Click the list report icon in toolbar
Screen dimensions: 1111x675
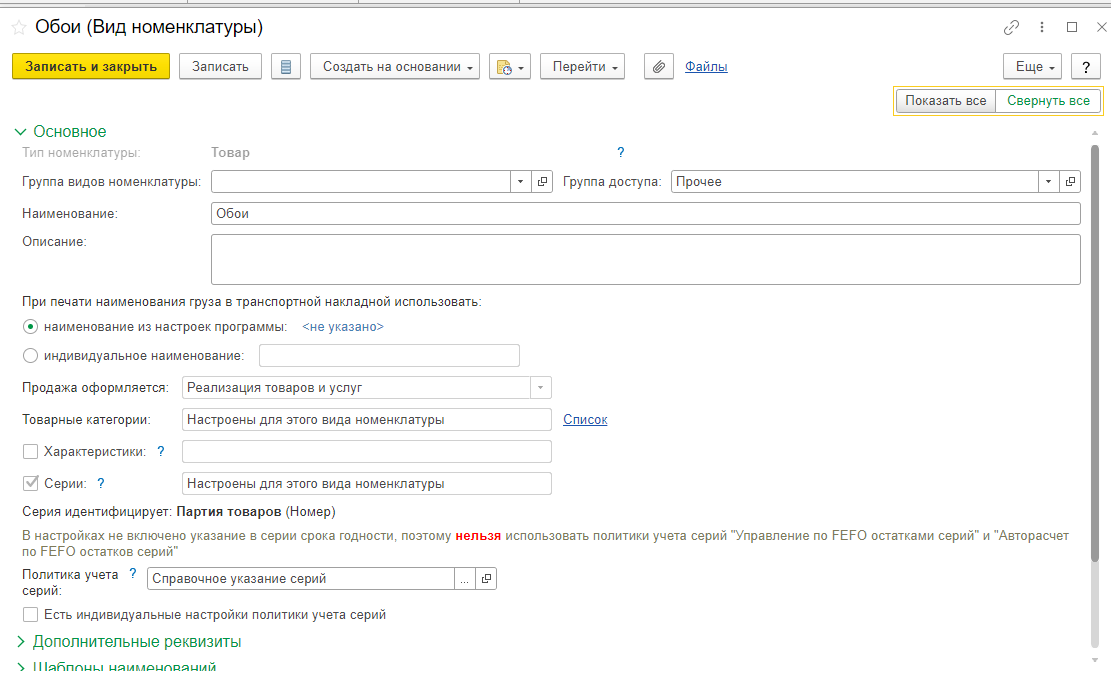pyautogui.click(x=286, y=67)
